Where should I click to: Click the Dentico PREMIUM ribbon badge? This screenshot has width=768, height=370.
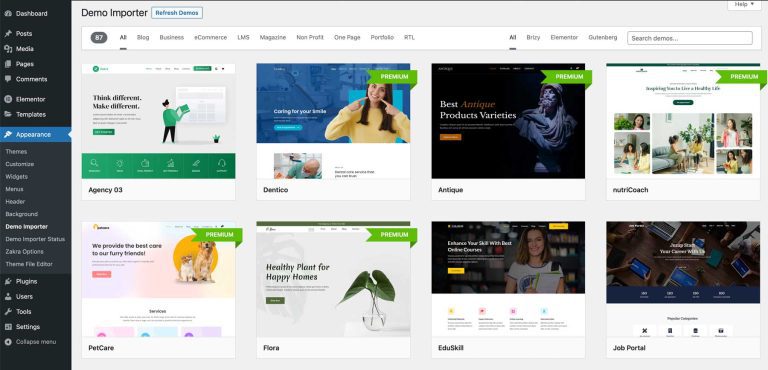[392, 77]
